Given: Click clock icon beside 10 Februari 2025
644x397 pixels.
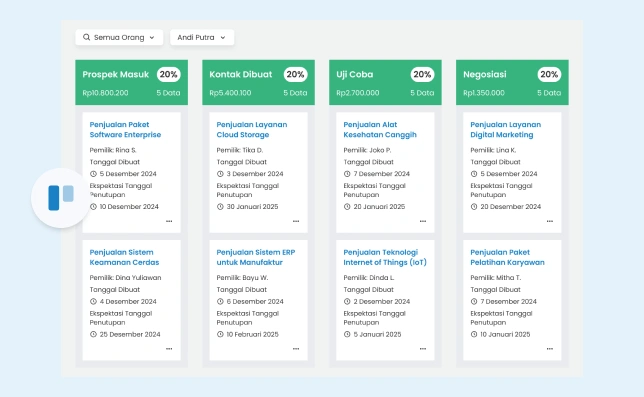Looking at the screenshot, I should pos(220,334).
